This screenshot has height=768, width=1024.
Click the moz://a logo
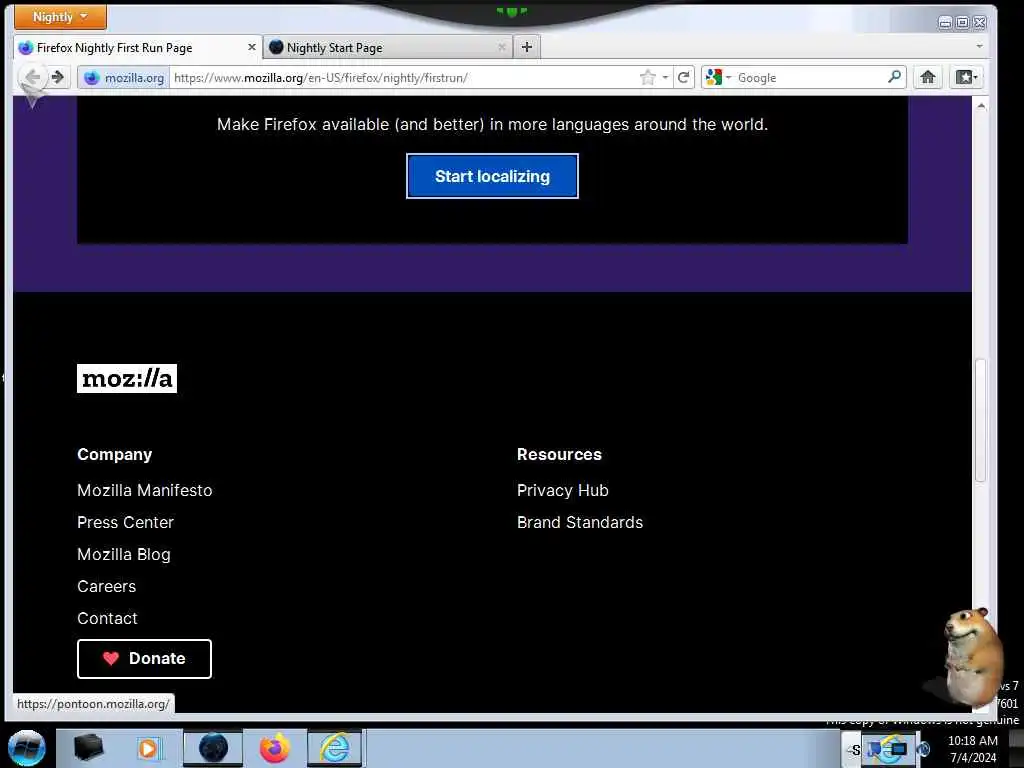pos(127,379)
